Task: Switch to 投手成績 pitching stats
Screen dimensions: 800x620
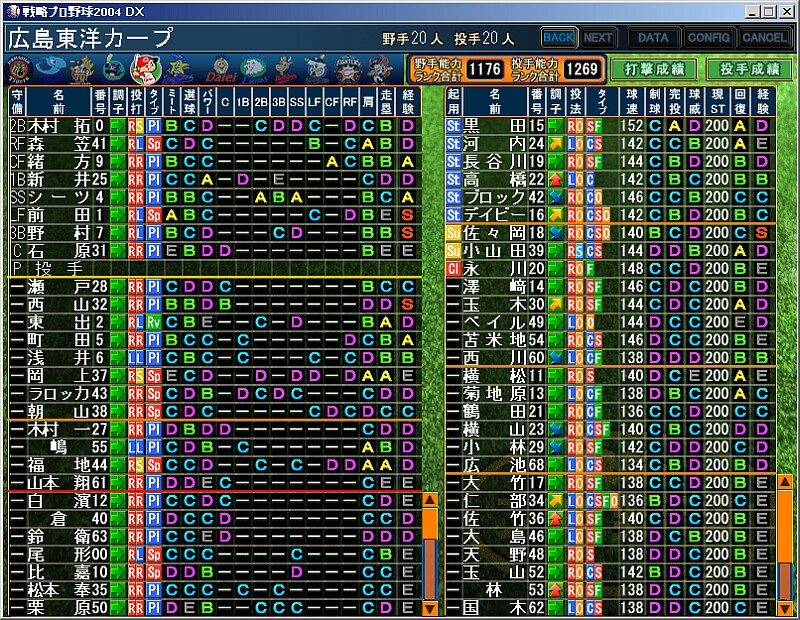Action: 749,69
